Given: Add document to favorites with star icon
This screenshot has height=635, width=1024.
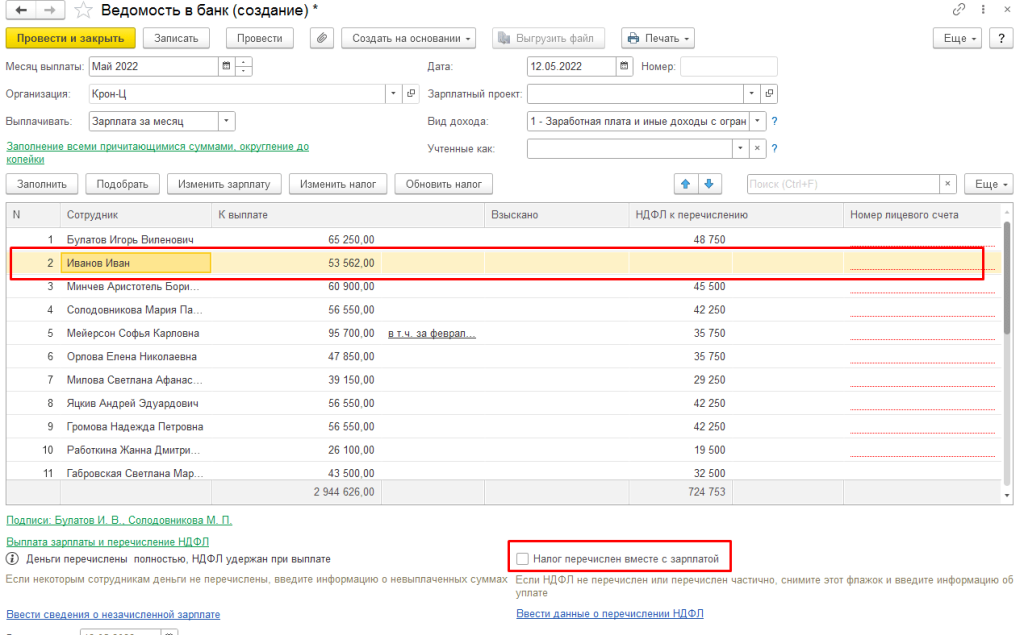Looking at the screenshot, I should click(83, 10).
